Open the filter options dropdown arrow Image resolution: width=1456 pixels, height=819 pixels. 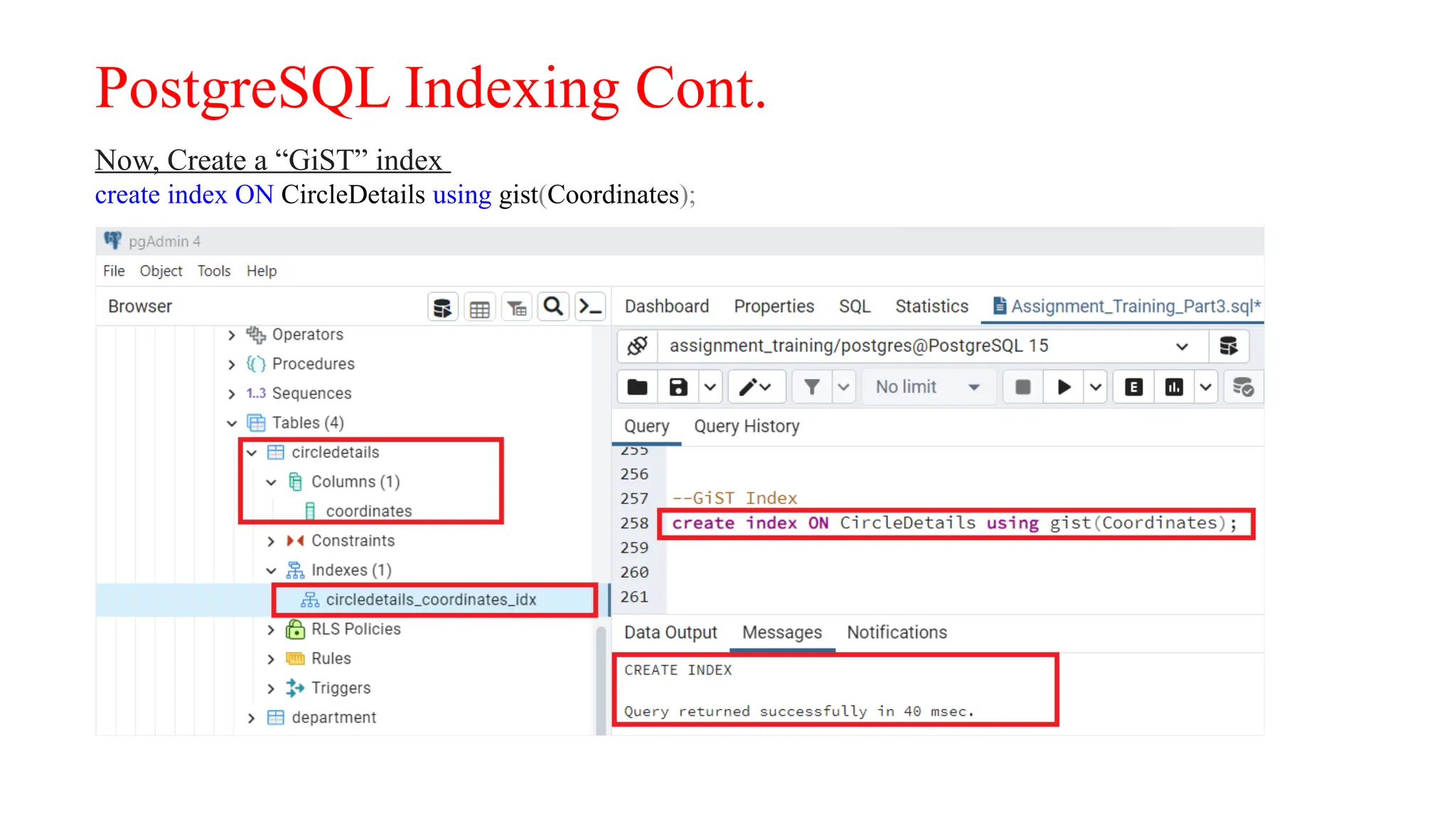[x=844, y=387]
